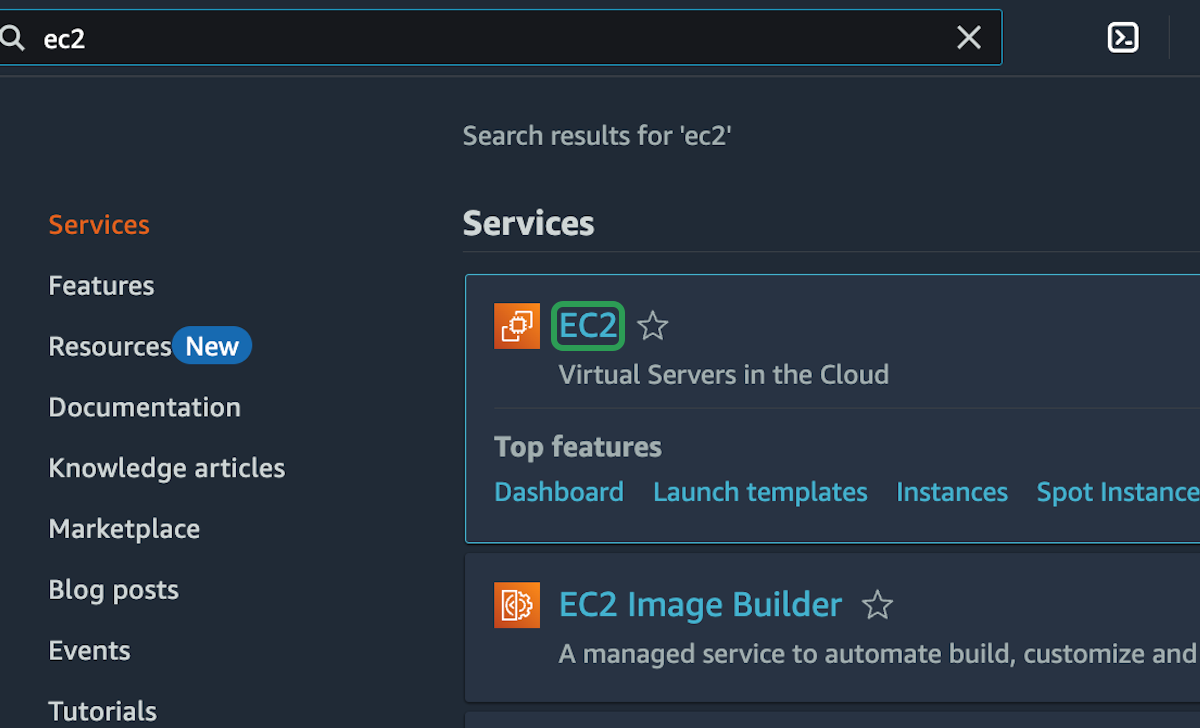Click the EC2 Image Builder icon
Screen dimensions: 1200x728
[517, 605]
